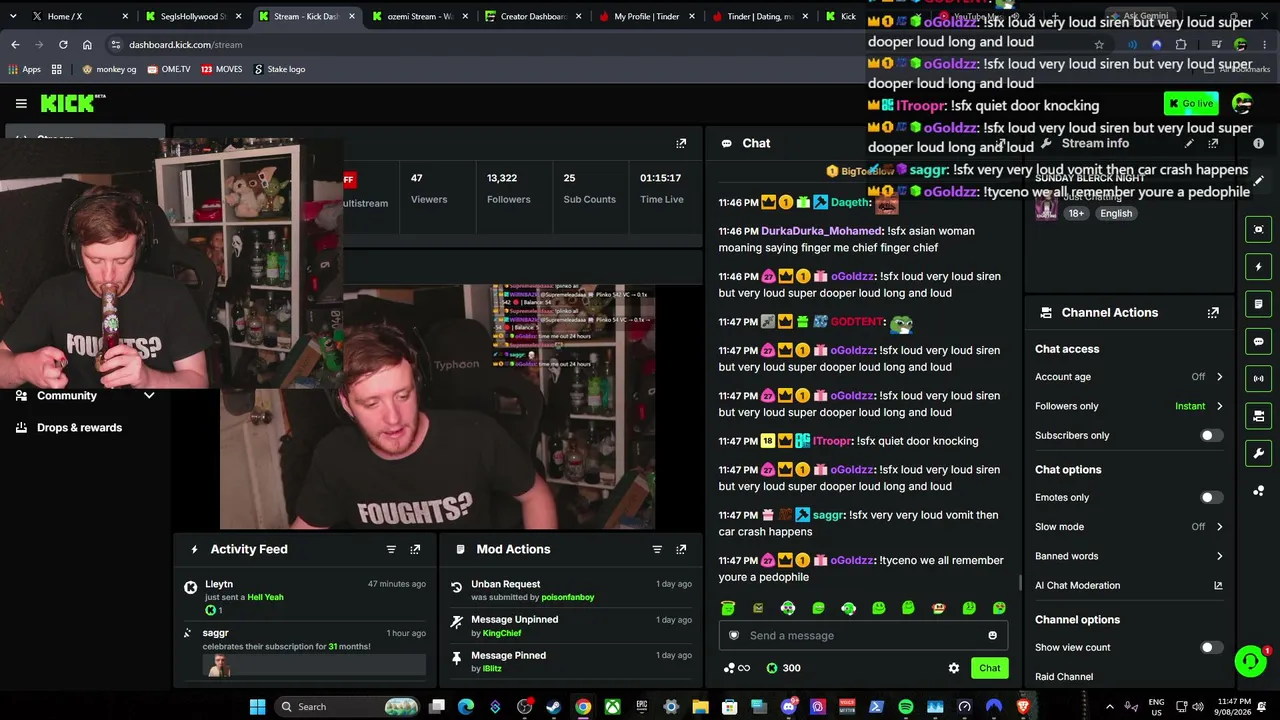Open the chat bubble sidebar shortcut
This screenshot has height=720, width=1280.
1258,341
